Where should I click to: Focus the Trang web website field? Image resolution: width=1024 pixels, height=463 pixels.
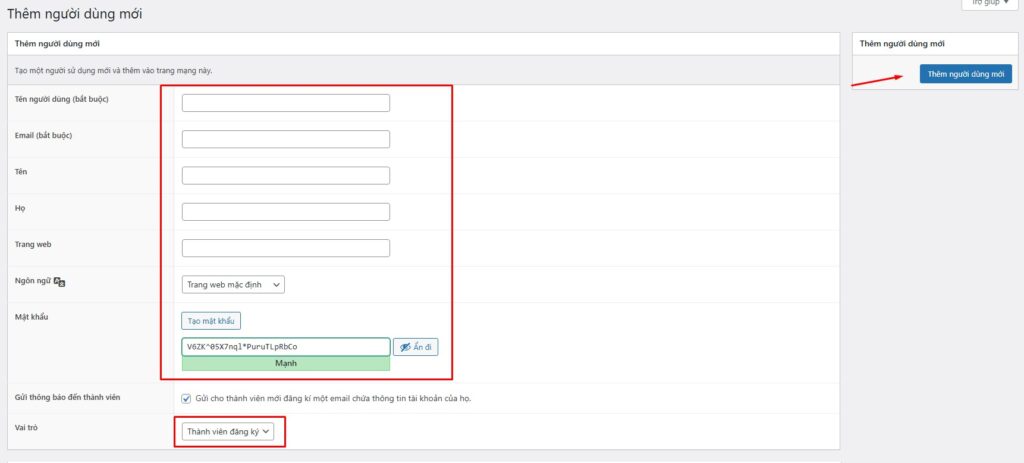pyautogui.click(x=286, y=248)
